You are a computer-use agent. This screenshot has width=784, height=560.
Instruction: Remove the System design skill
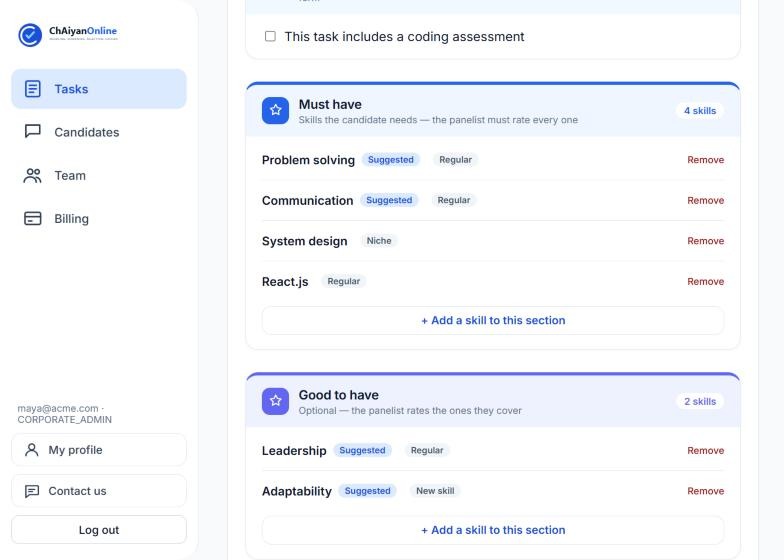coord(706,241)
